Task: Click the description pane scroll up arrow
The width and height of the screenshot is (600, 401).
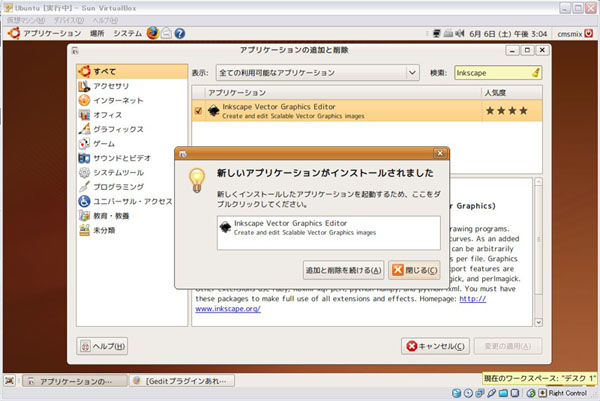Action: tap(538, 181)
